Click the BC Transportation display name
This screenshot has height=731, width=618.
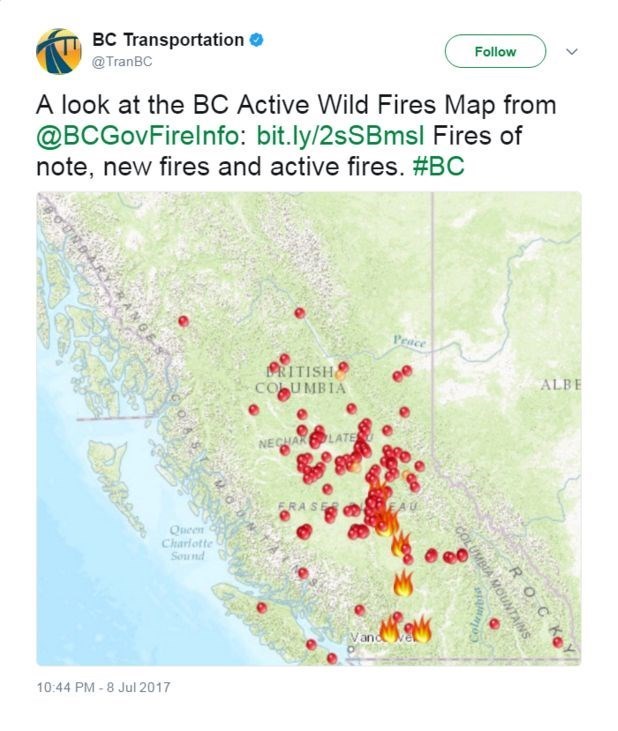pyautogui.click(x=167, y=41)
